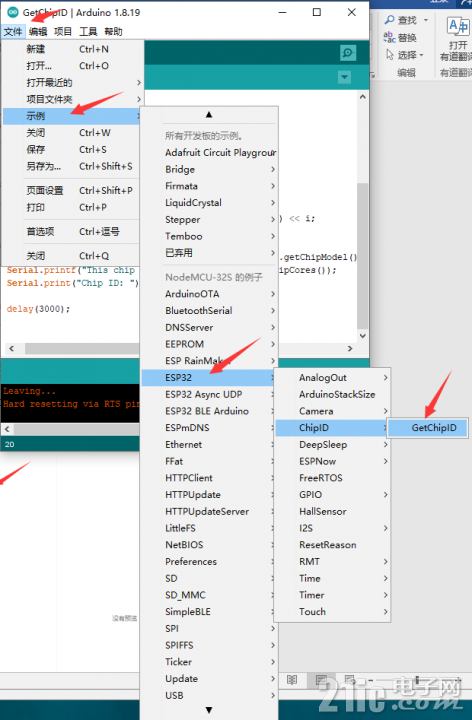The width and height of the screenshot is (472, 720).
Task: Open ArduinoStackSize example
Action: 332,394
